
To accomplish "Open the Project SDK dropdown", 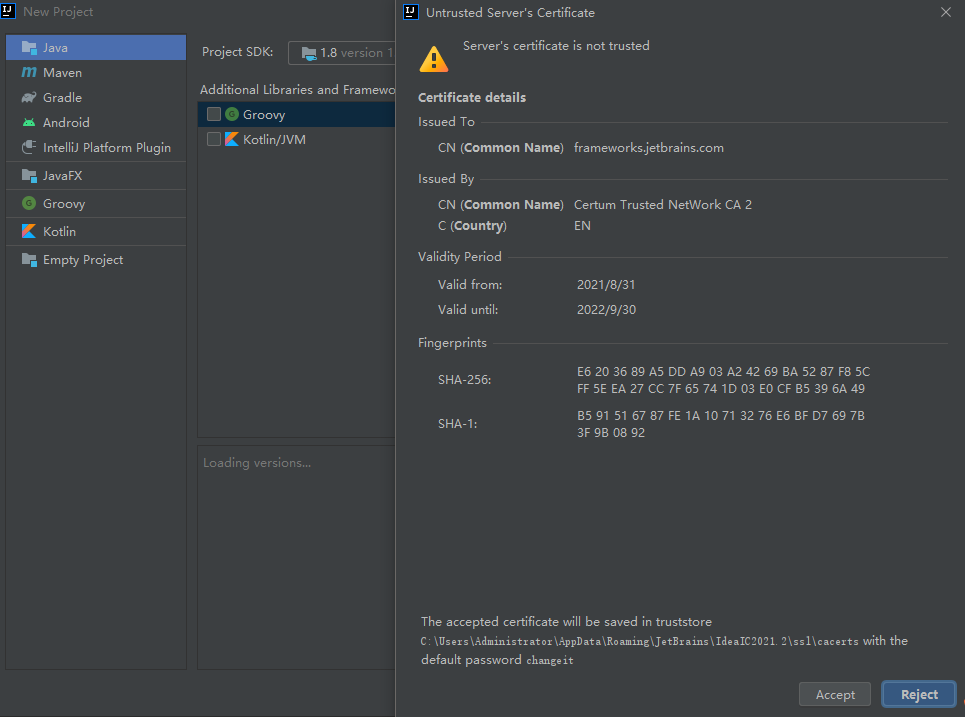I will (342, 53).
